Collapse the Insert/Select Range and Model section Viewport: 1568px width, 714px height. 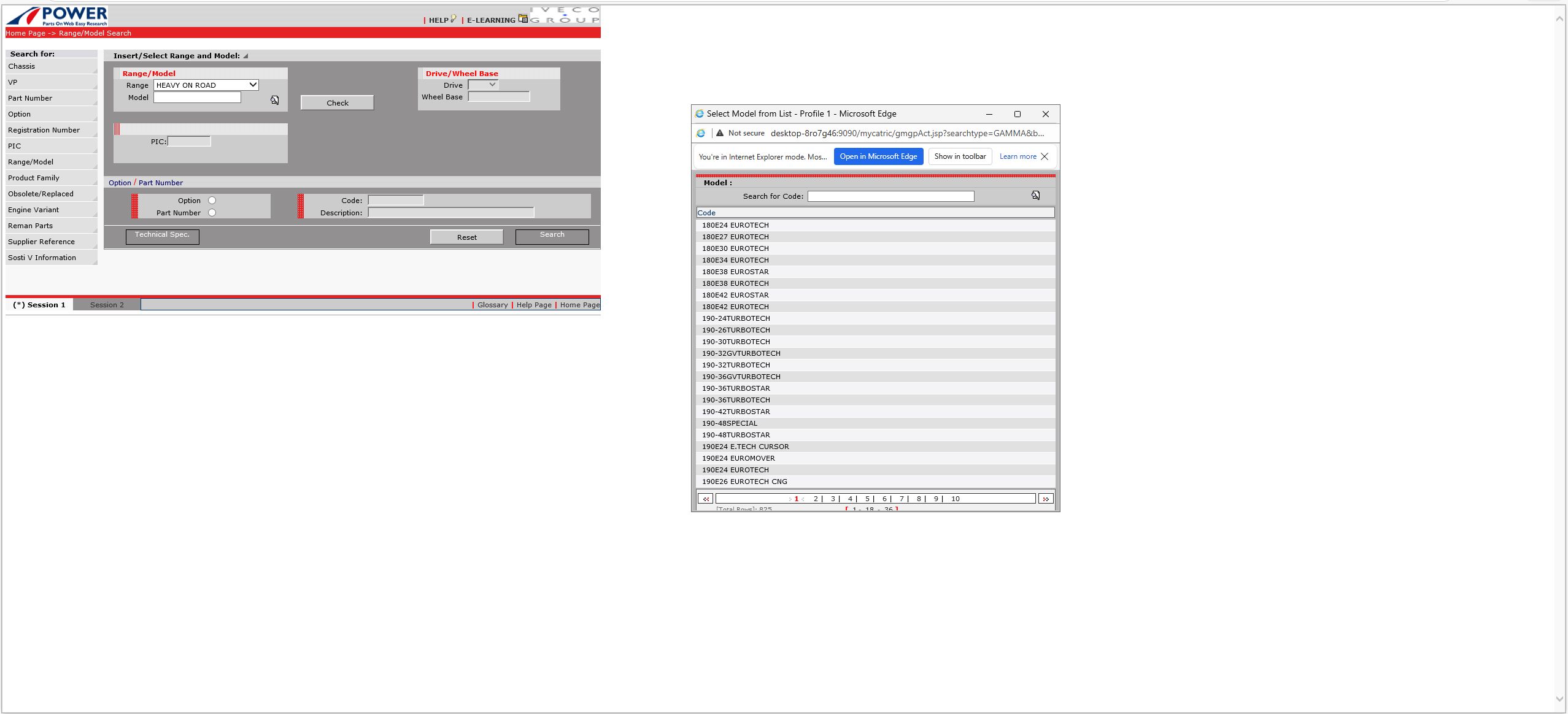click(x=245, y=56)
